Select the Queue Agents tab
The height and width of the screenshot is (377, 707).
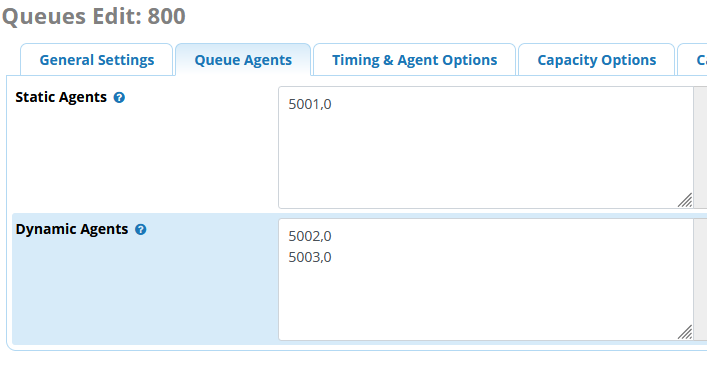click(243, 60)
